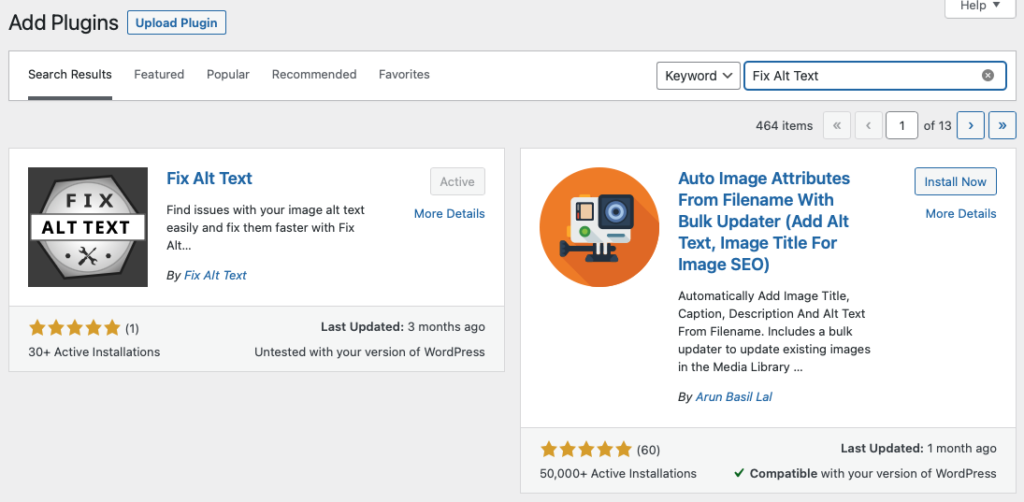Select the Recommended tab

click(x=314, y=74)
